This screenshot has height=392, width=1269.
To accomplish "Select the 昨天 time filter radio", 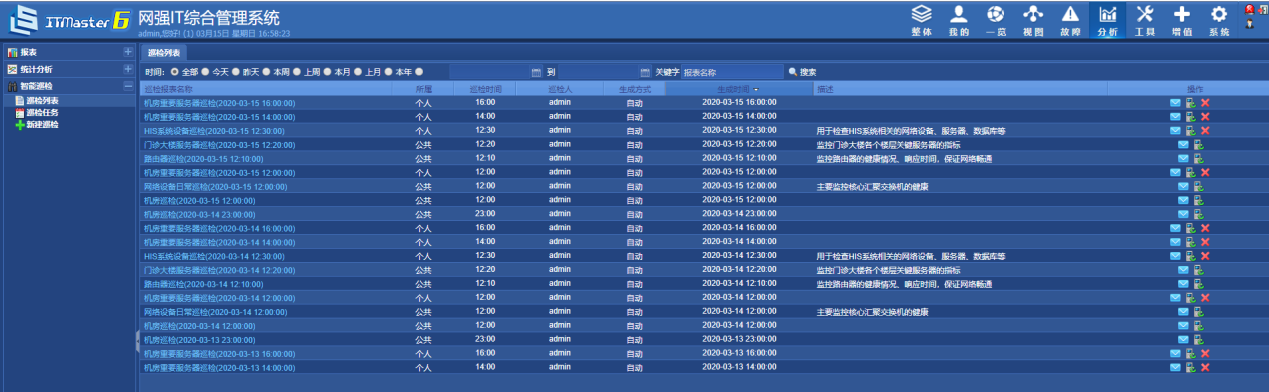I will coord(237,72).
